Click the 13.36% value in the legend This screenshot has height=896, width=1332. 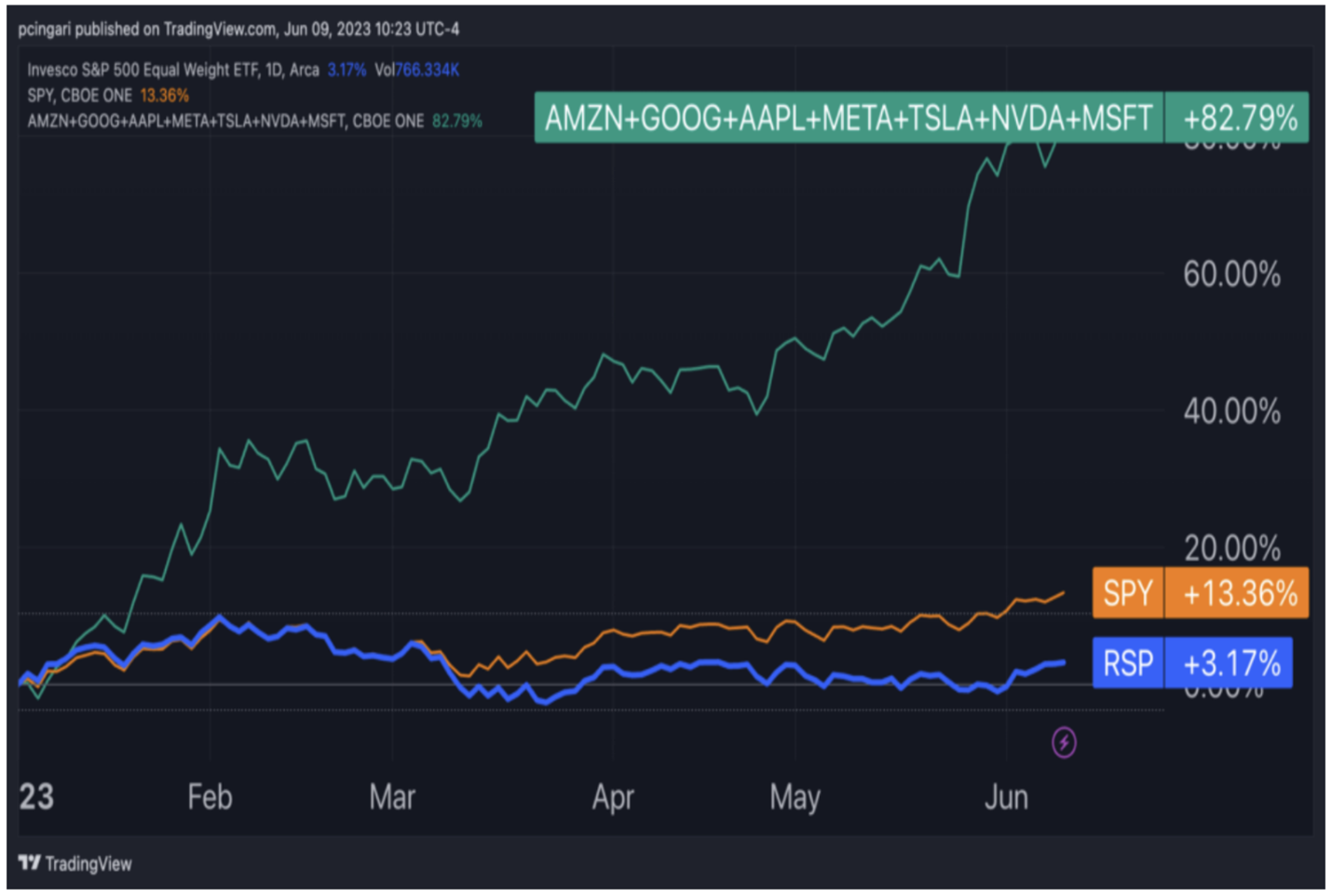(x=164, y=95)
